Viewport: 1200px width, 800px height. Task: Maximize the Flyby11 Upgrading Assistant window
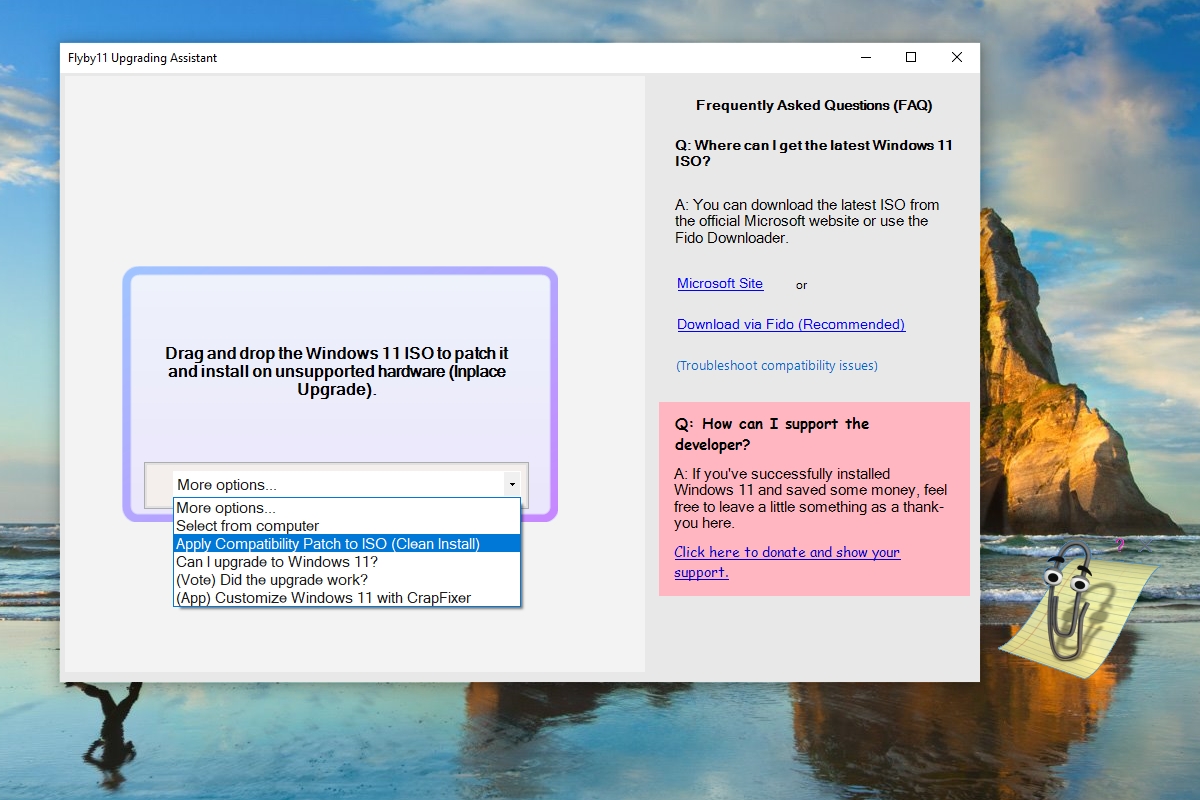point(911,58)
